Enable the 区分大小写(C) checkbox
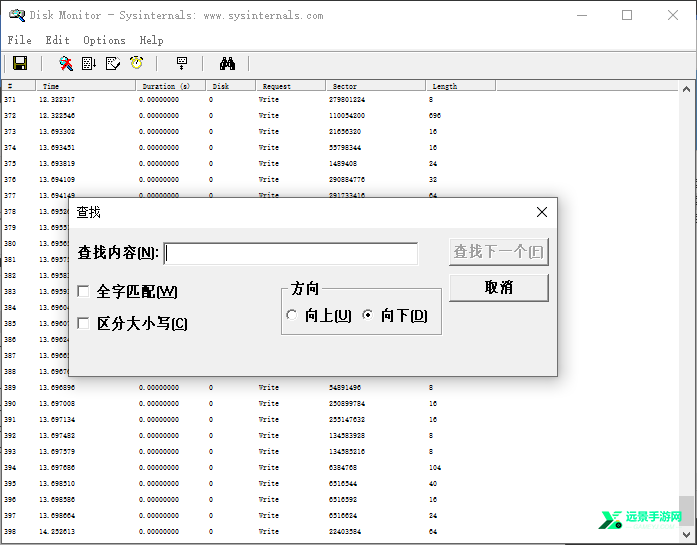Image resolution: width=697 pixels, height=545 pixels. (83, 323)
